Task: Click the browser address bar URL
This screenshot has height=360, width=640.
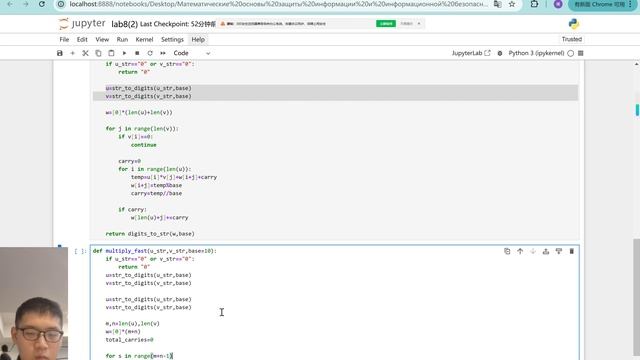Action: [x=278, y=4]
